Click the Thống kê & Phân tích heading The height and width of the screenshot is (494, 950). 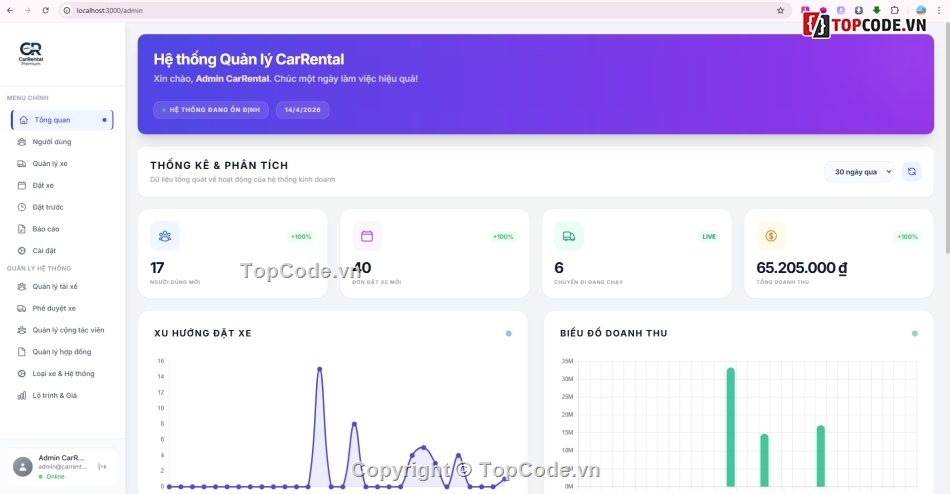point(219,165)
